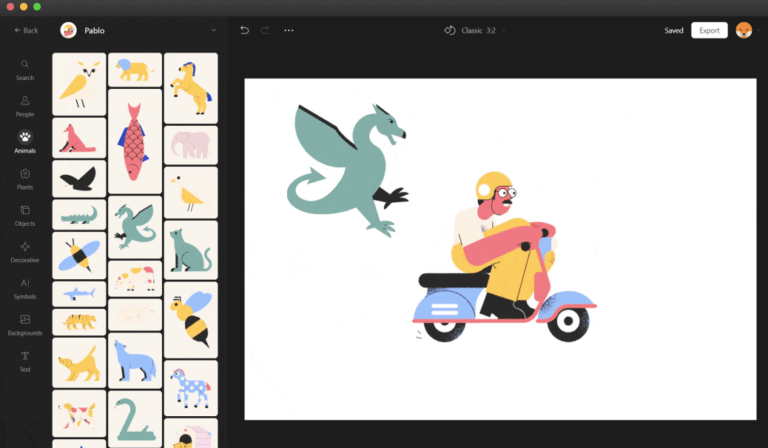Click the redo arrow icon

264,30
